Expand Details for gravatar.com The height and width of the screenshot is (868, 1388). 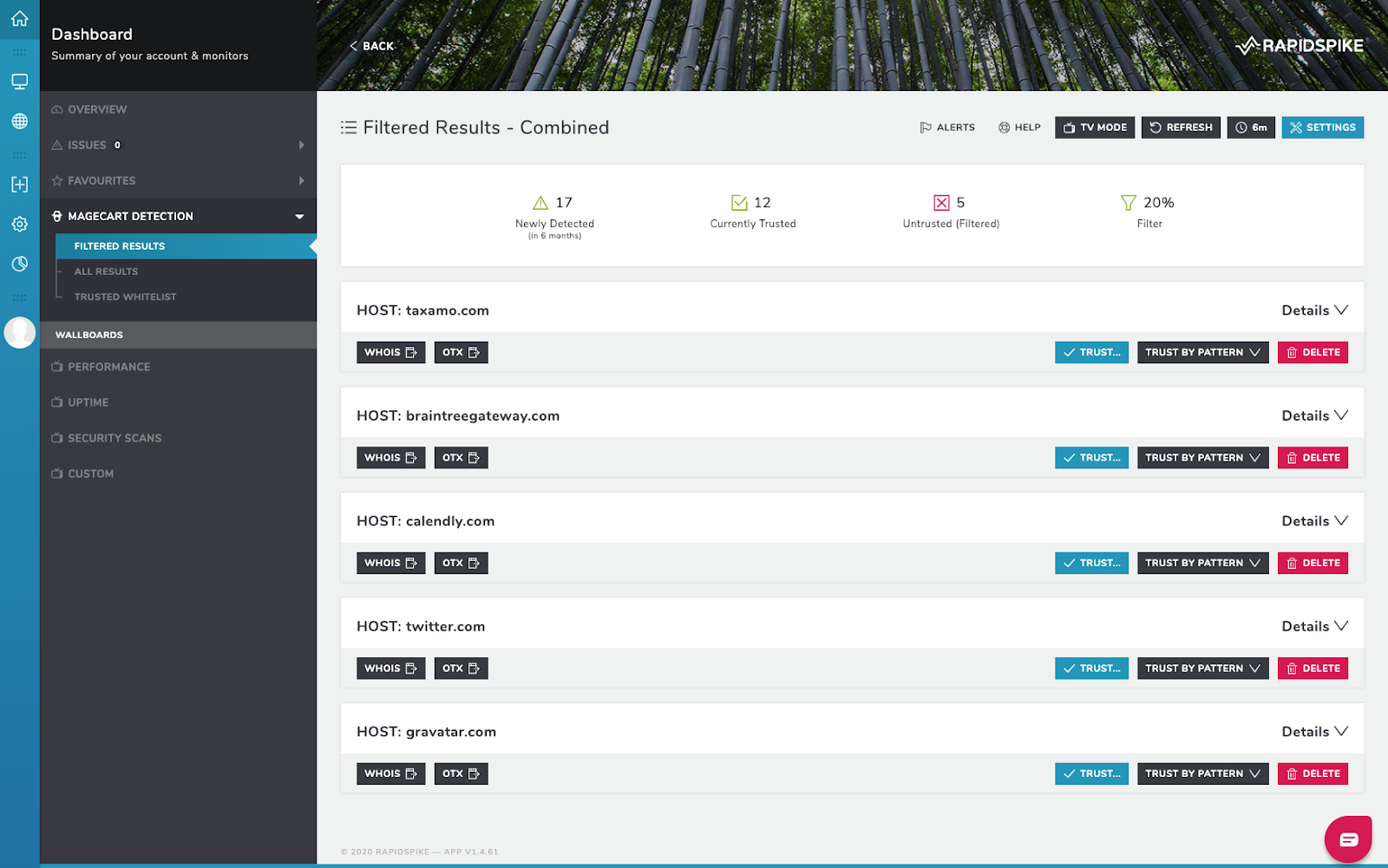[1314, 732]
